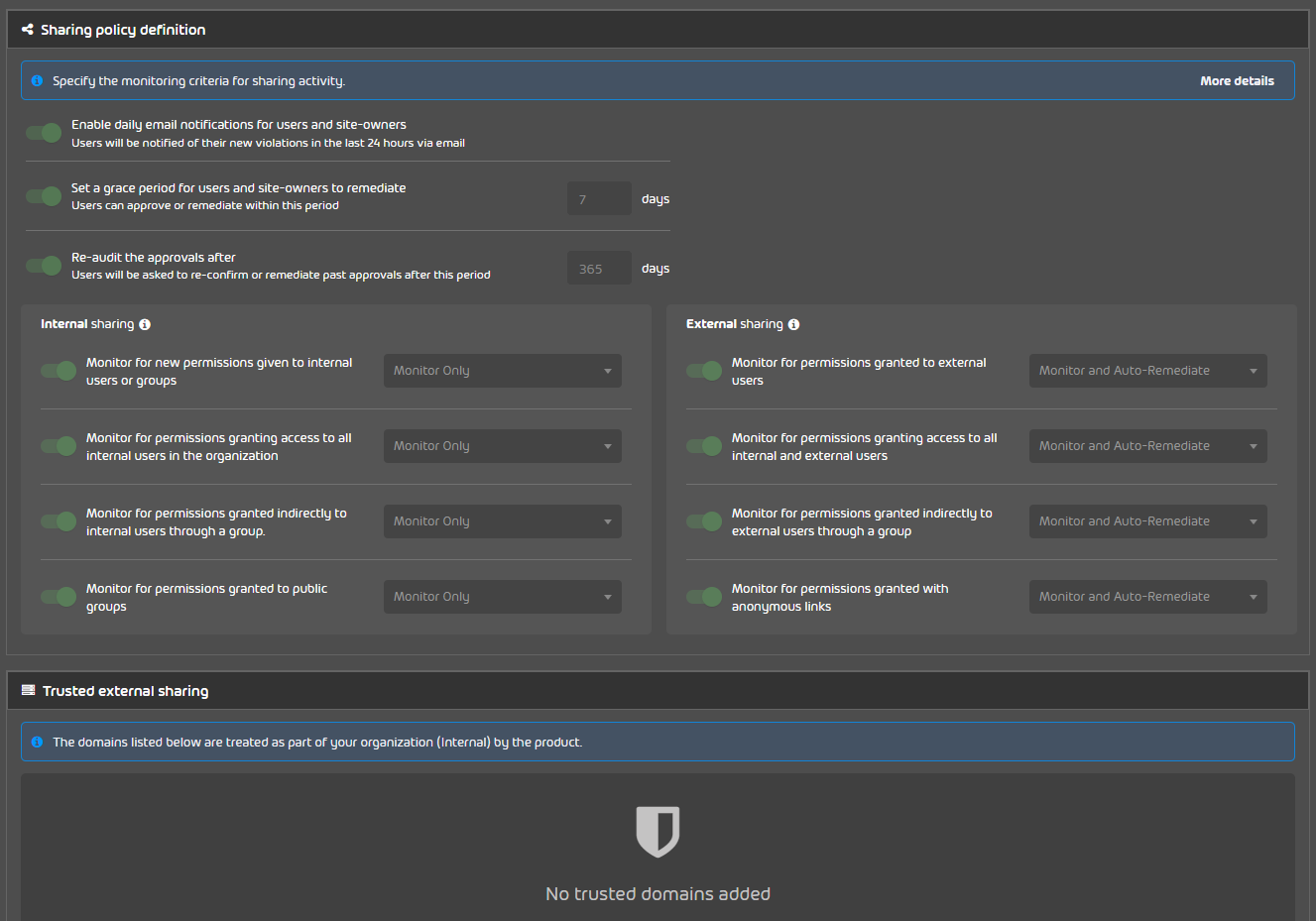This screenshot has height=921, width=1316.
Task: Toggle off the grace period for remediation
Action: (43, 196)
